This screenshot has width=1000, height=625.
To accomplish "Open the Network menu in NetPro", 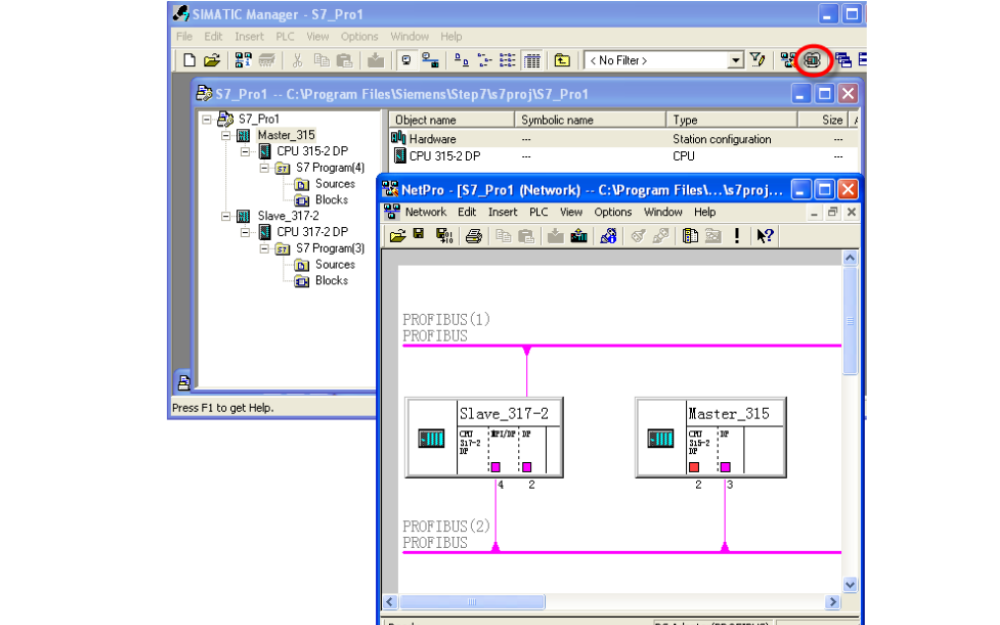I will point(425,212).
